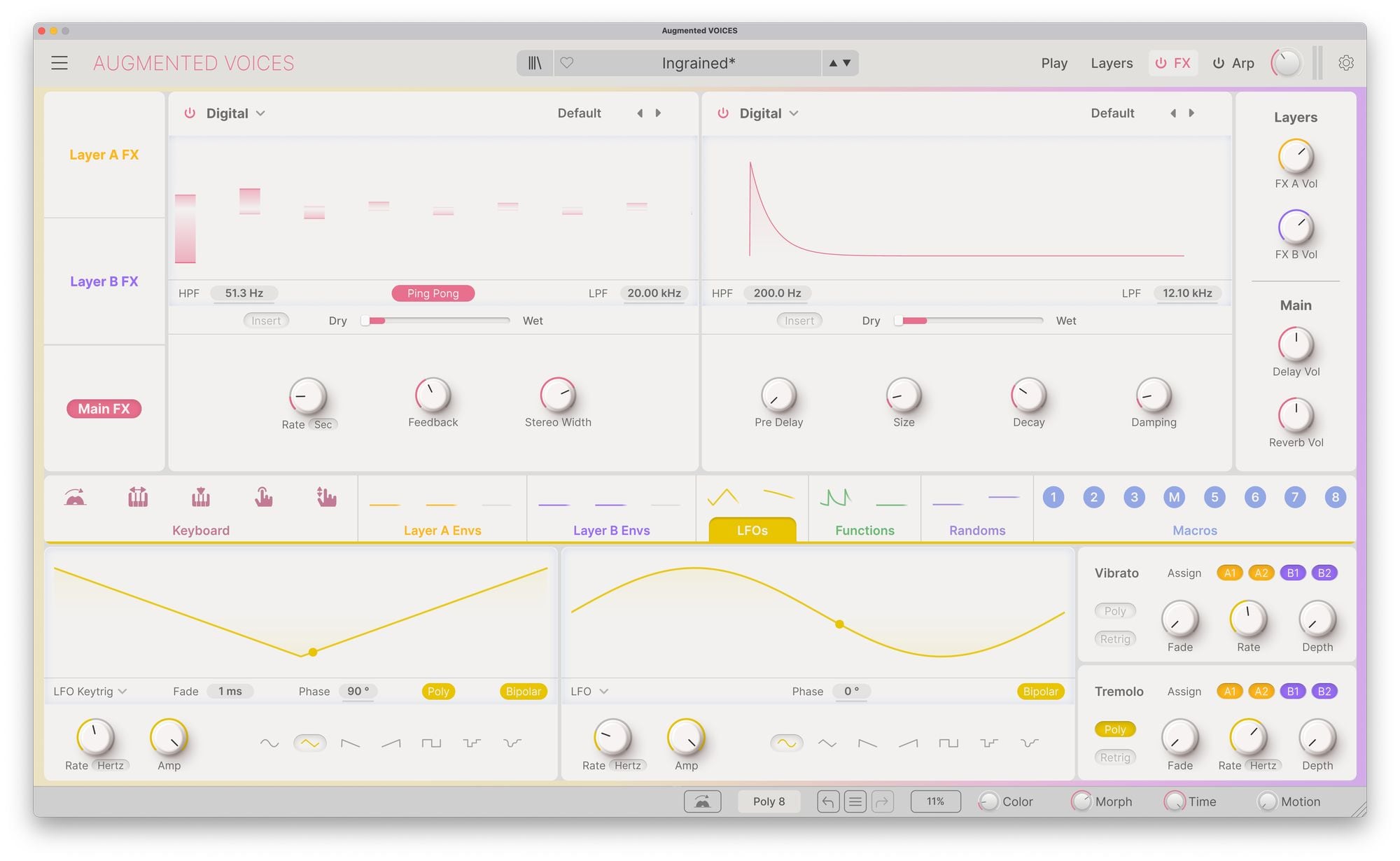Screen dimensions: 1400x861
Task: Go to next delay preset with right arrow
Action: (658, 113)
